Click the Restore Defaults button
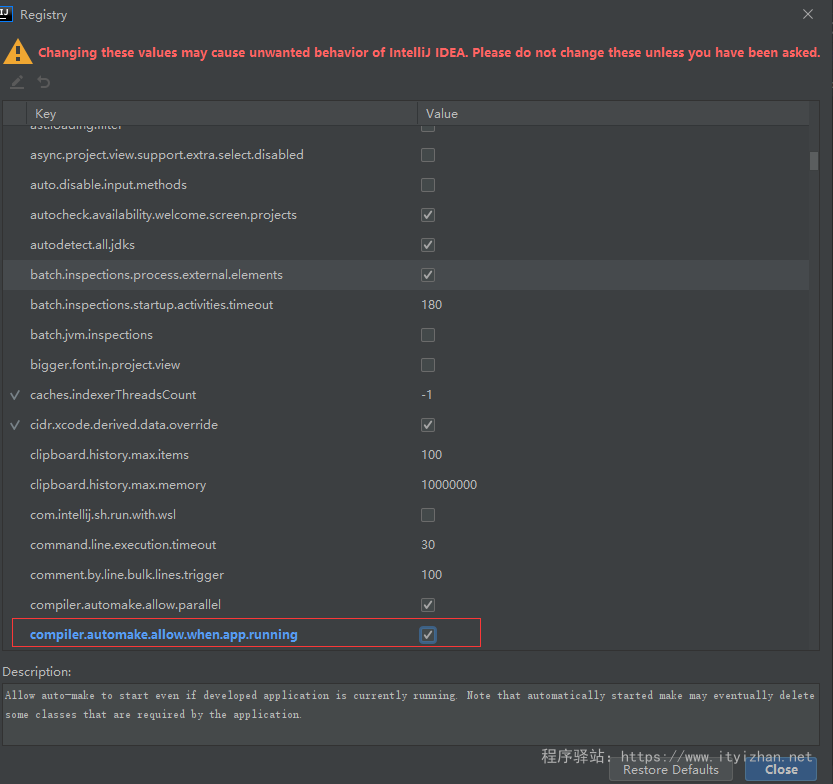This screenshot has width=833, height=784. [670, 770]
